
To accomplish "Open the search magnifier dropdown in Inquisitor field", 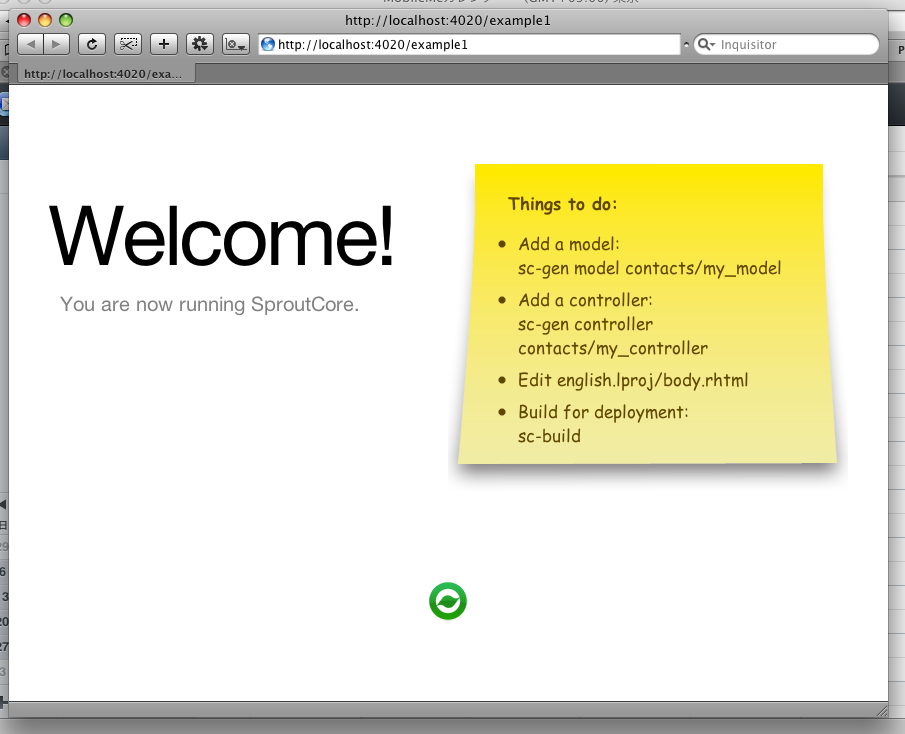I will [706, 44].
